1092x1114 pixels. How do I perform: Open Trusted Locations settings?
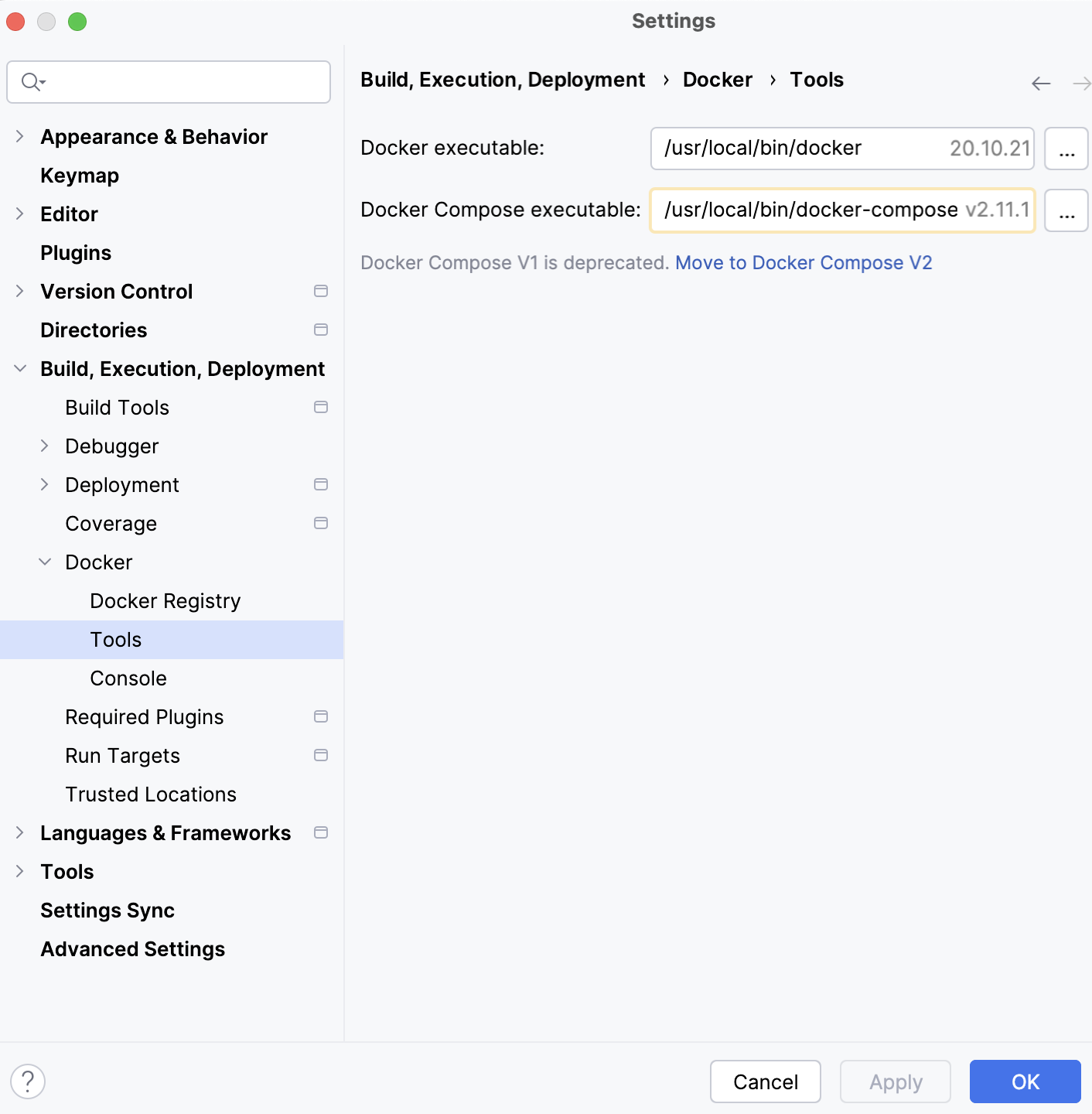(x=151, y=794)
